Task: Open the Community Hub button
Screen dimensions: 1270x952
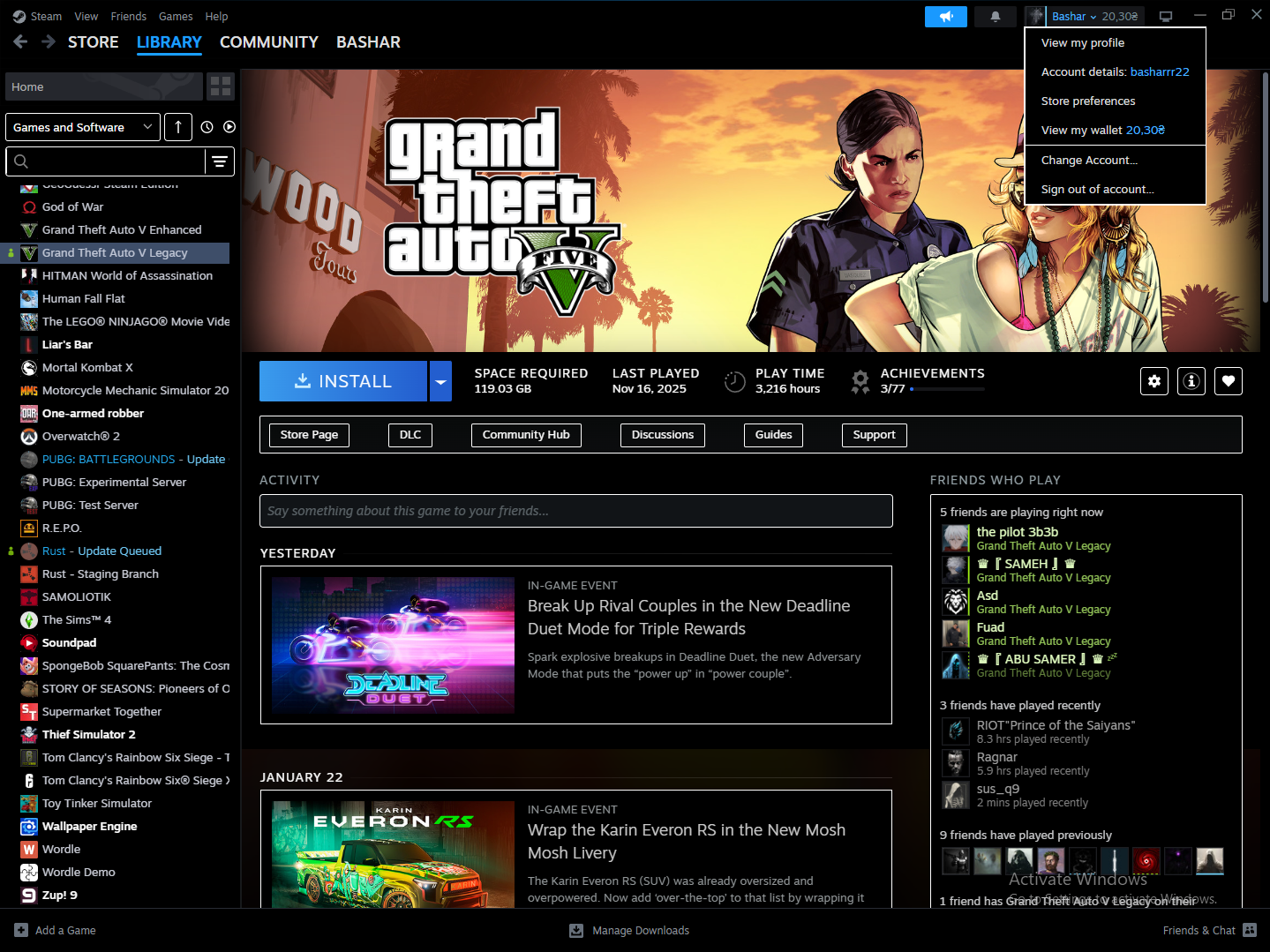Action: 526,435
